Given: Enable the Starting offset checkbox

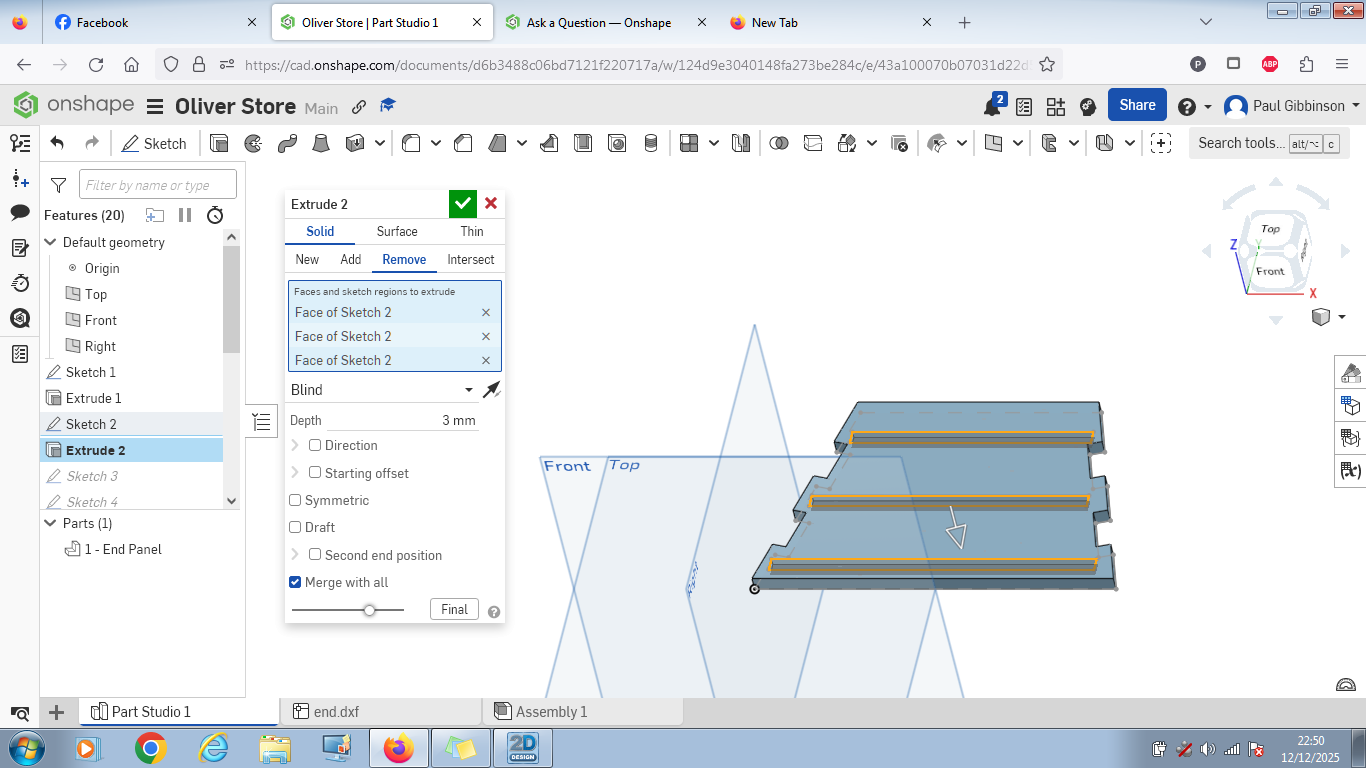Looking at the screenshot, I should click(x=315, y=472).
